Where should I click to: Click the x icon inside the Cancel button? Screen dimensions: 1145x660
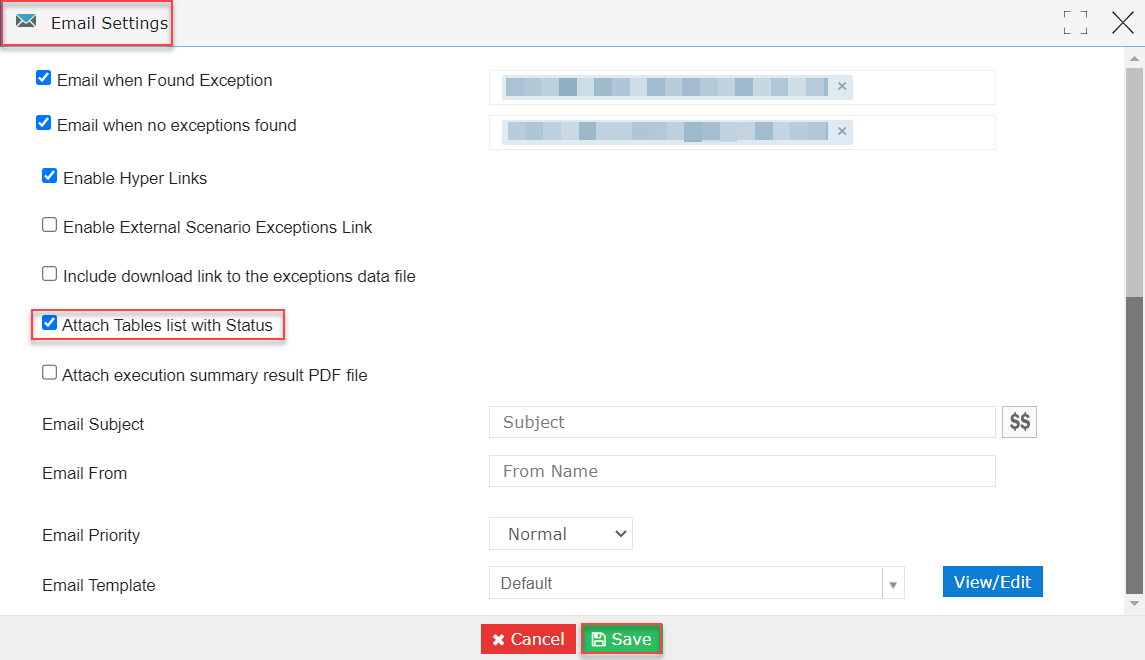click(500, 638)
